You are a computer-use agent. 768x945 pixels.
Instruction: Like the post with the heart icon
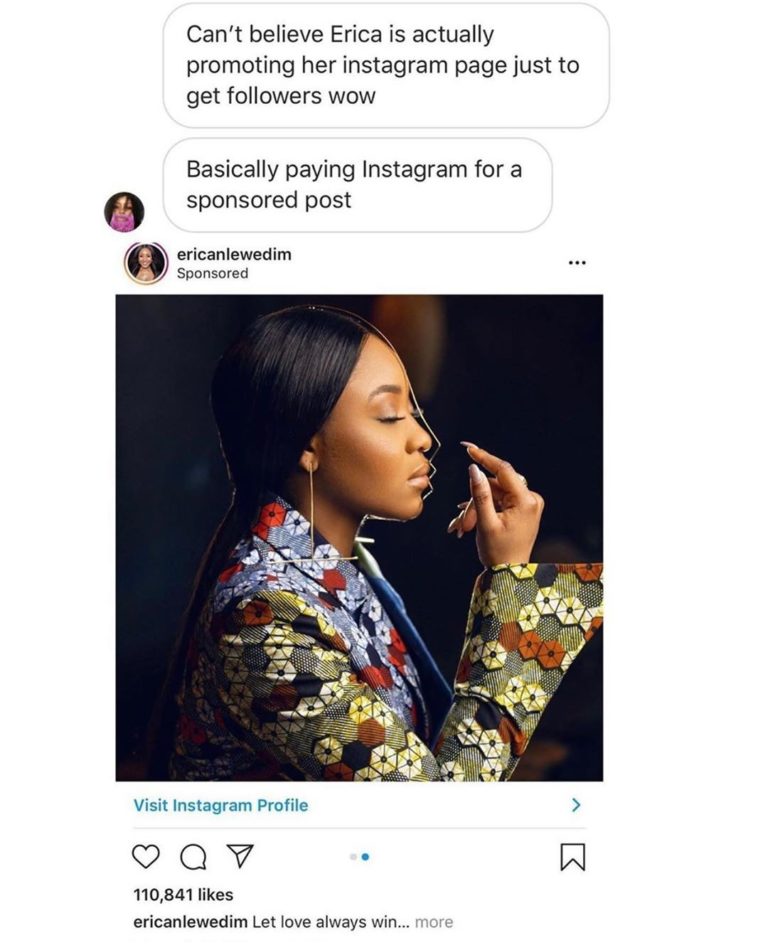146,856
